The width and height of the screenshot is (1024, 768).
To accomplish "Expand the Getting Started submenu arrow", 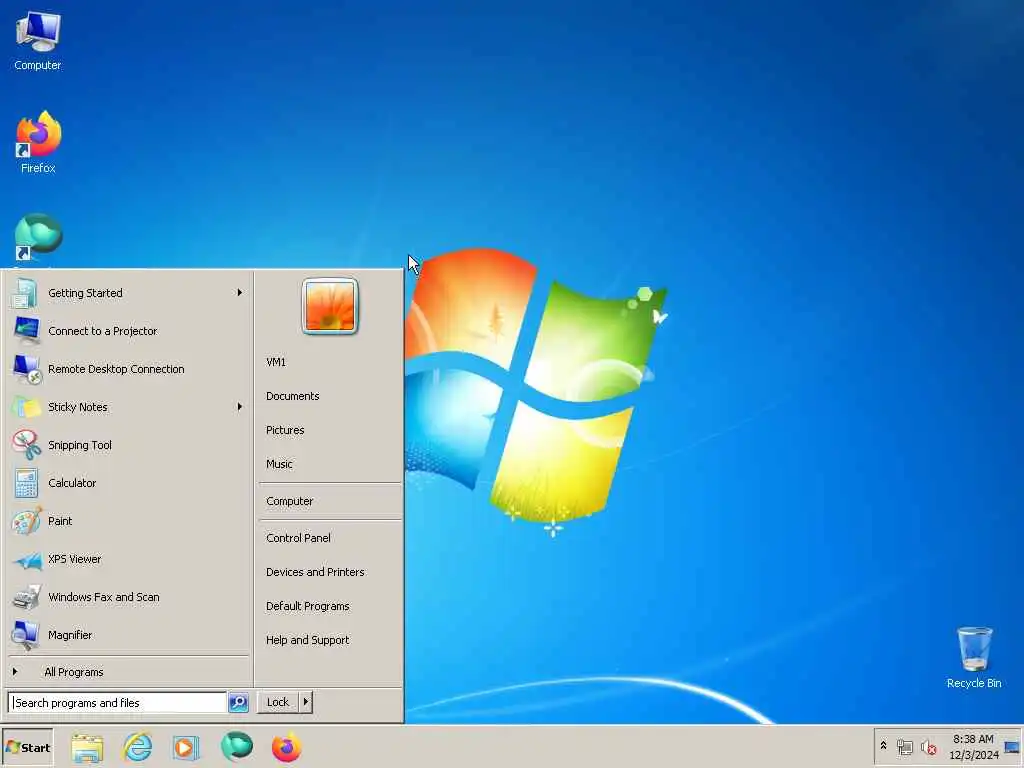I will (240, 293).
